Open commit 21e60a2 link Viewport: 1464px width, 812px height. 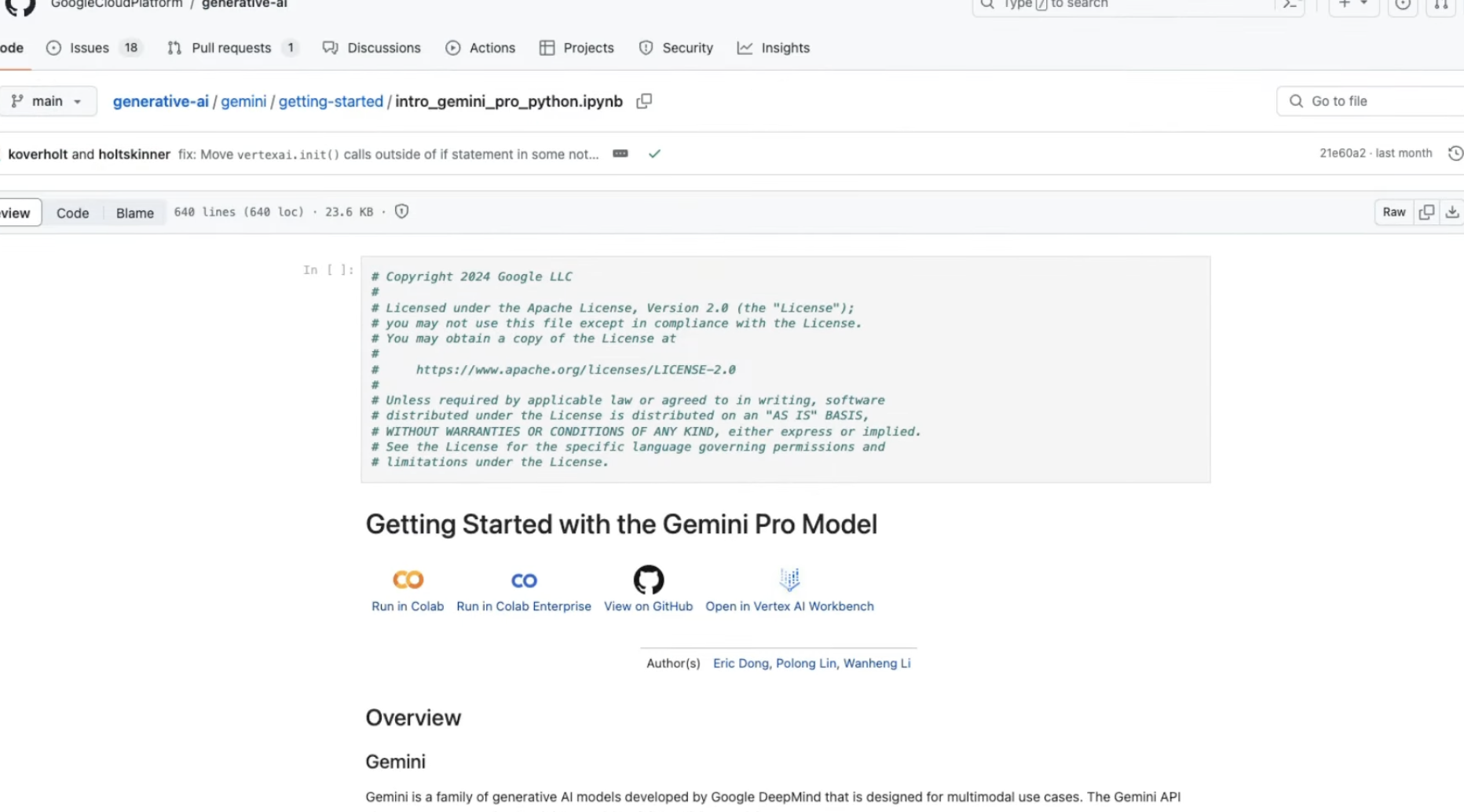(x=1342, y=153)
